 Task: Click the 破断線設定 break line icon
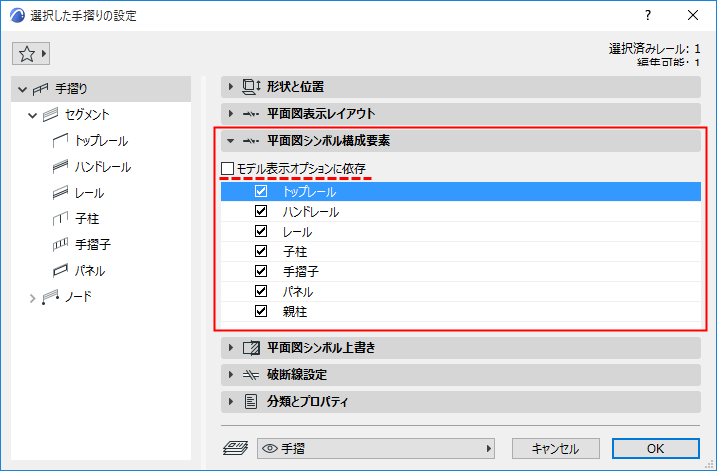[251, 375]
